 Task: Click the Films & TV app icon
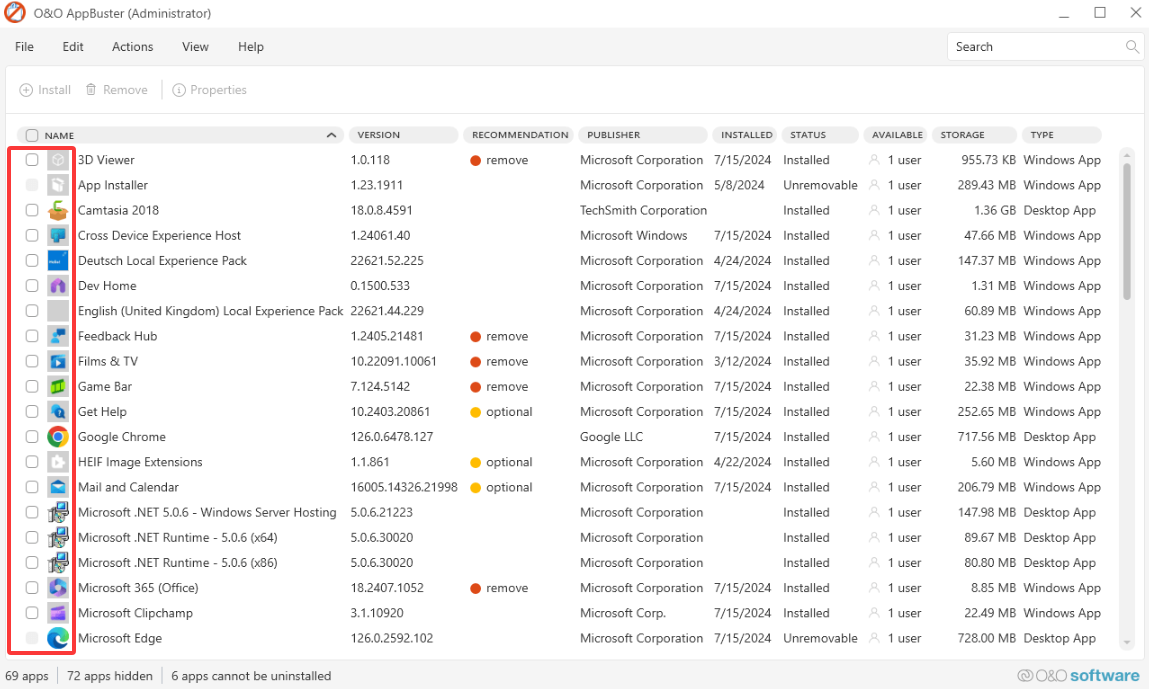(x=58, y=362)
